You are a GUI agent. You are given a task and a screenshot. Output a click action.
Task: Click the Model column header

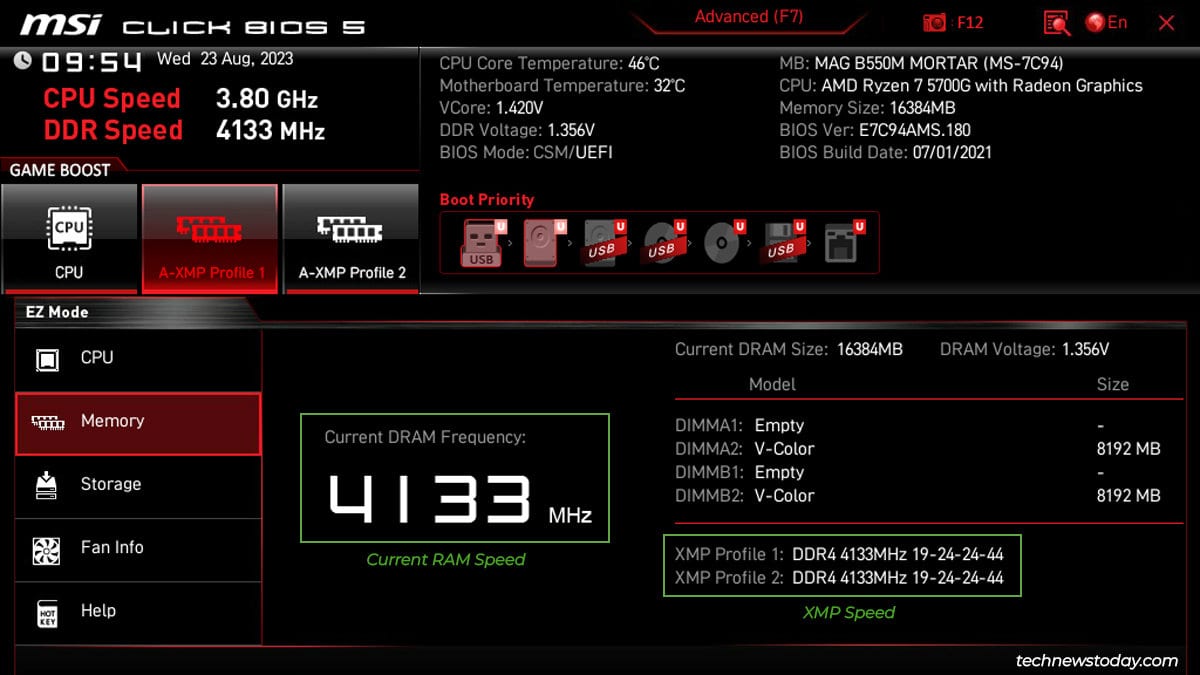click(772, 385)
